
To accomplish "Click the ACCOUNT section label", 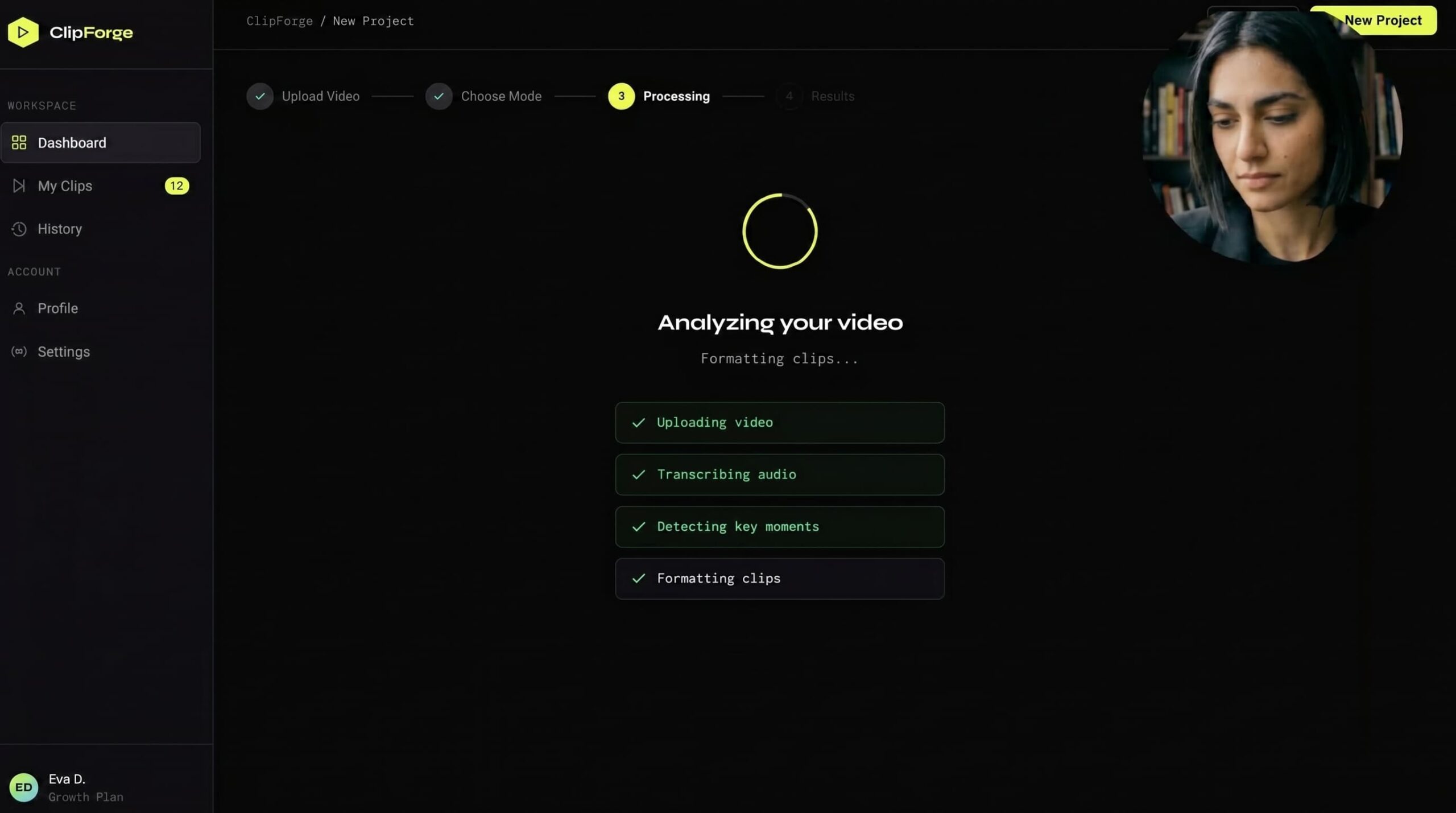I will (34, 272).
